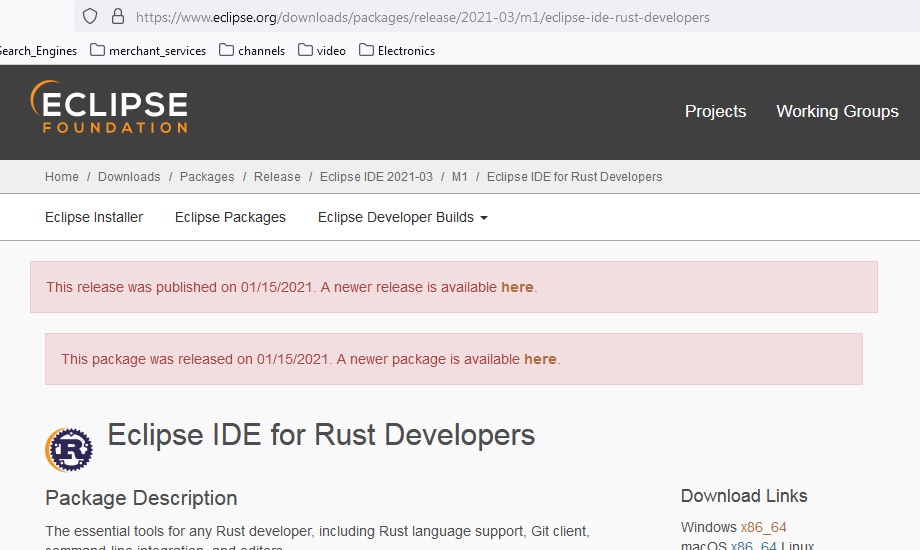Expand the Eclipse Developer Builds dropdown
The height and width of the screenshot is (550, 920).
402,217
